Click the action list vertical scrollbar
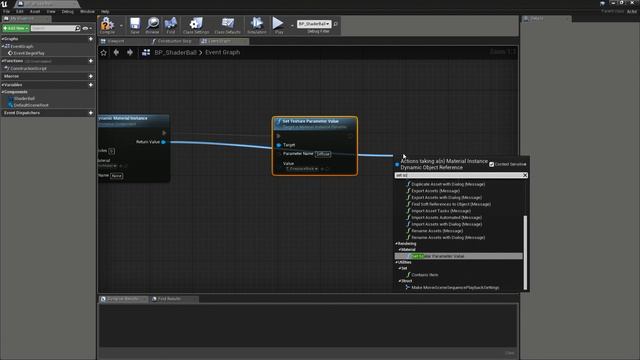This screenshot has width=640, height=360. point(525,252)
